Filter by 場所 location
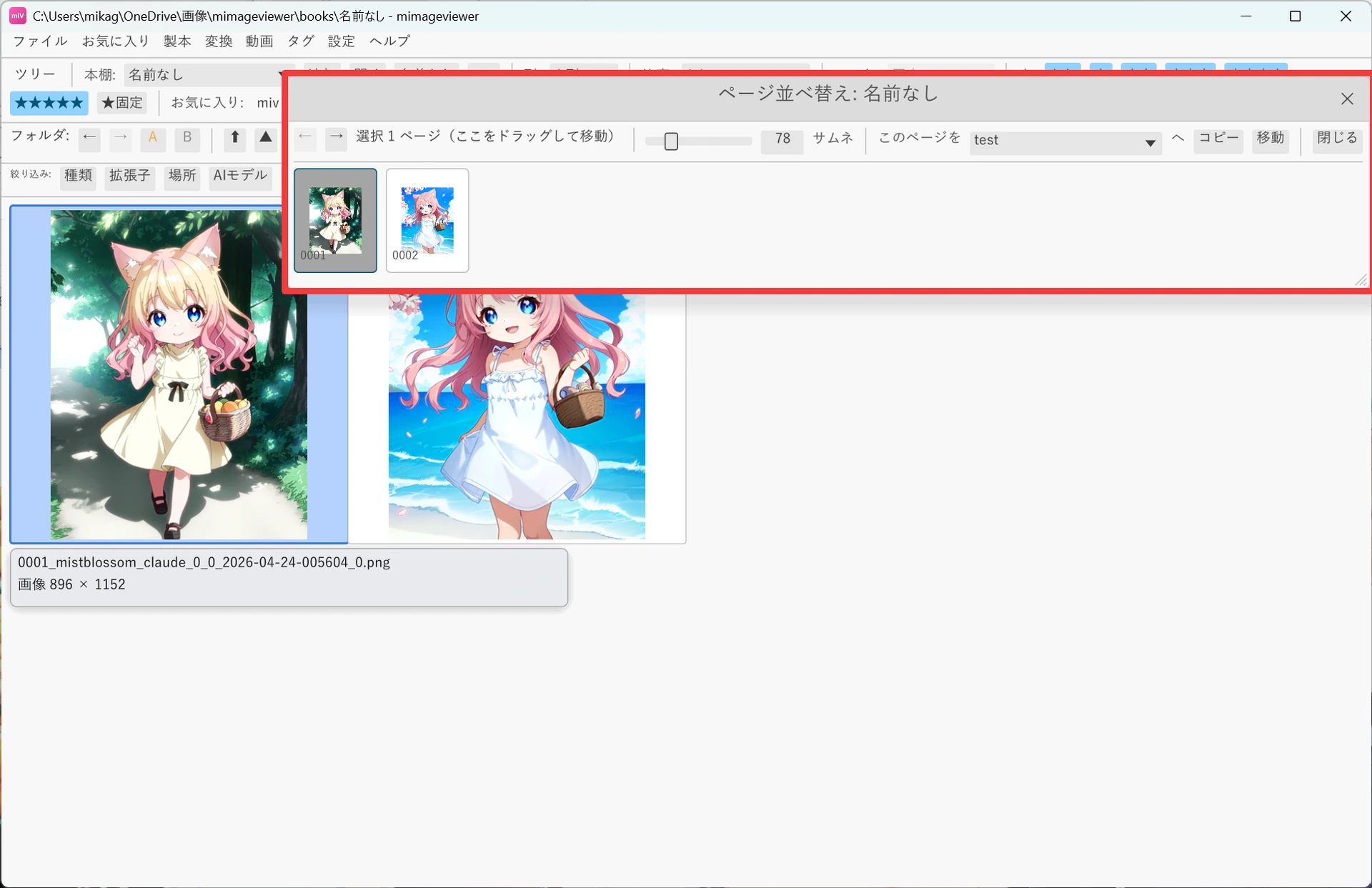 182,176
